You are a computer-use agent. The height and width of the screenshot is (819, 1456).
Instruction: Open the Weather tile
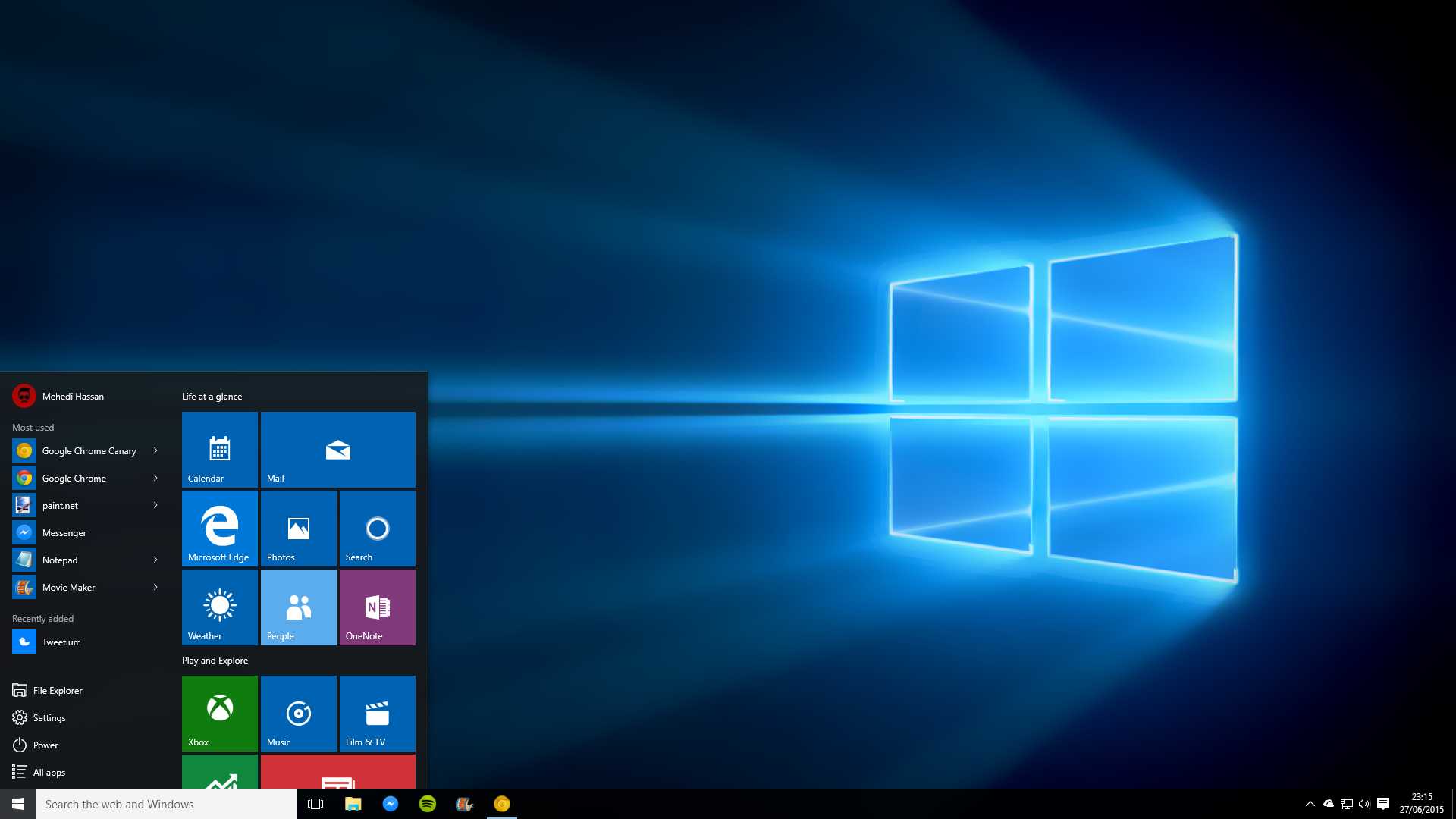click(218, 607)
